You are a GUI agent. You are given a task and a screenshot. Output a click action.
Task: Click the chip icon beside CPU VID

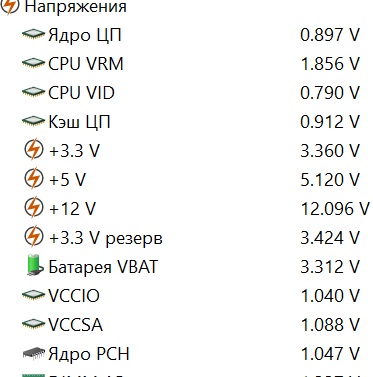click(33, 92)
